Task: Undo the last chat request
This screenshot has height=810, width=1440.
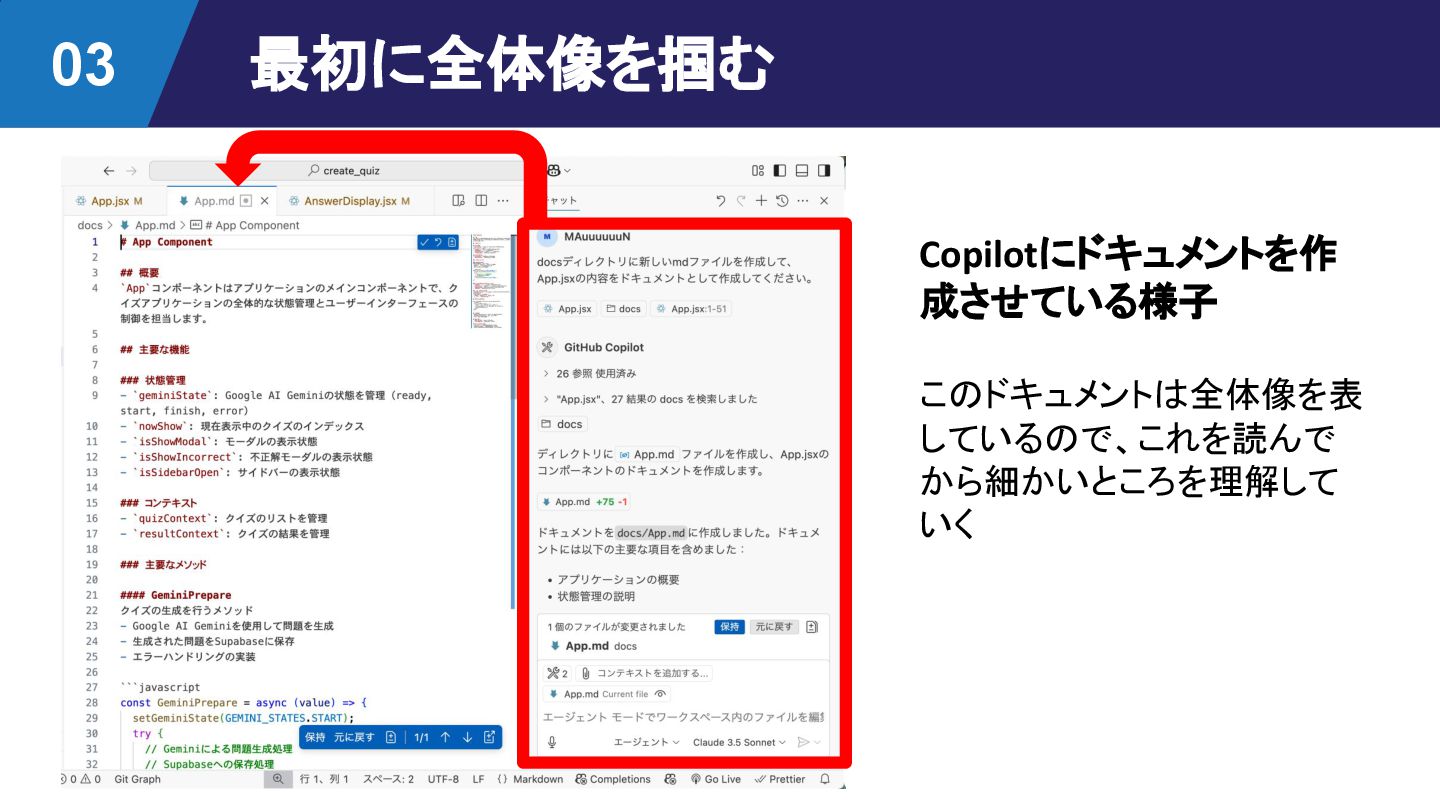Action: coord(721,201)
